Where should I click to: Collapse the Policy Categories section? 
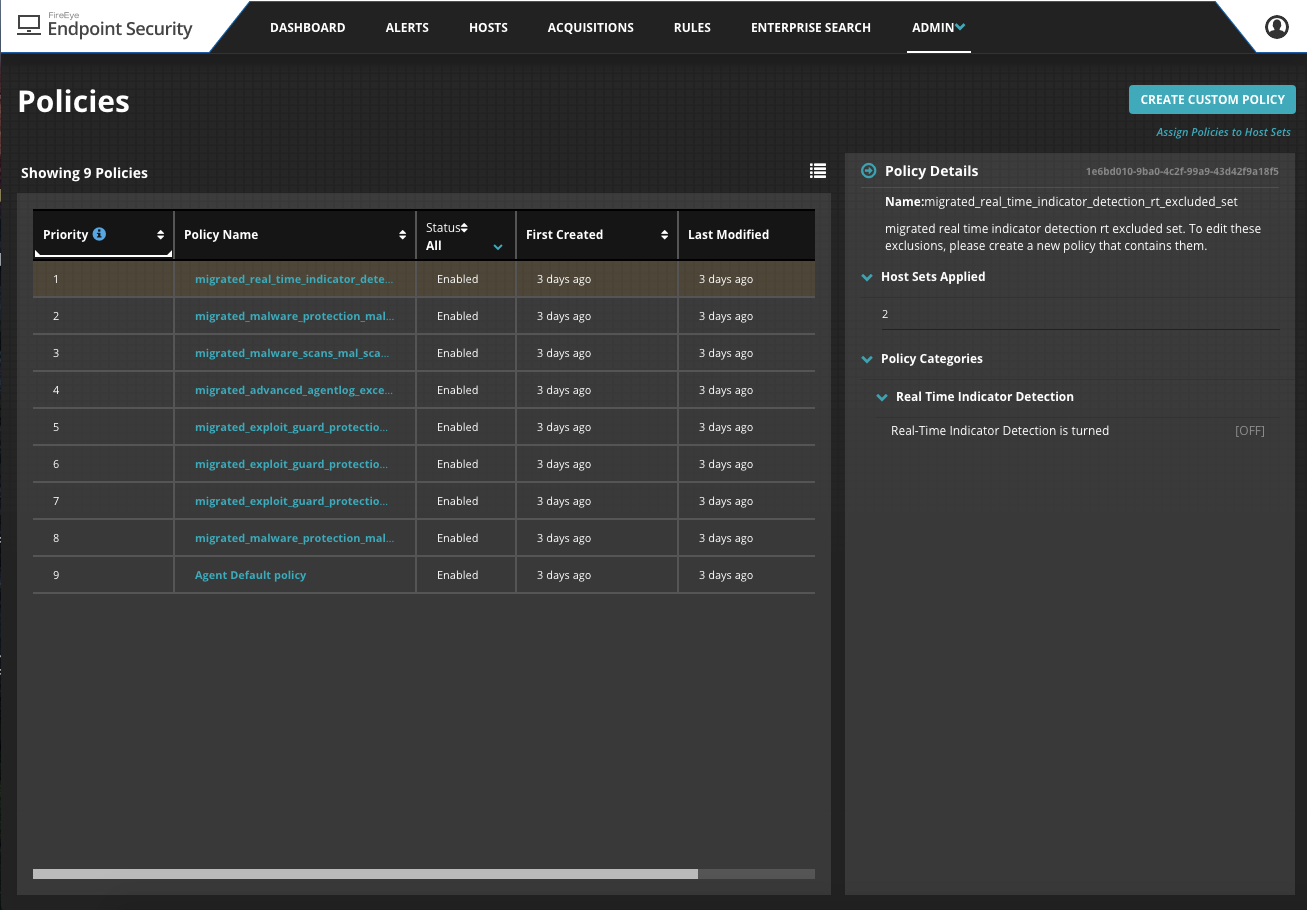tap(867, 359)
